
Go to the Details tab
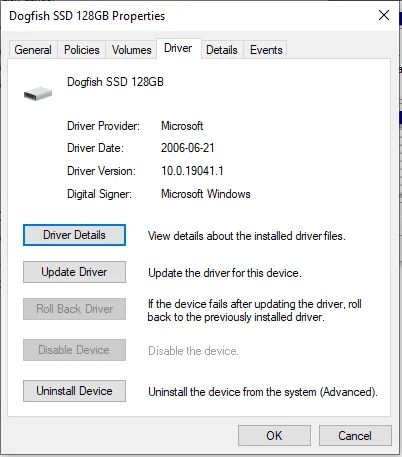pyautogui.click(x=222, y=50)
